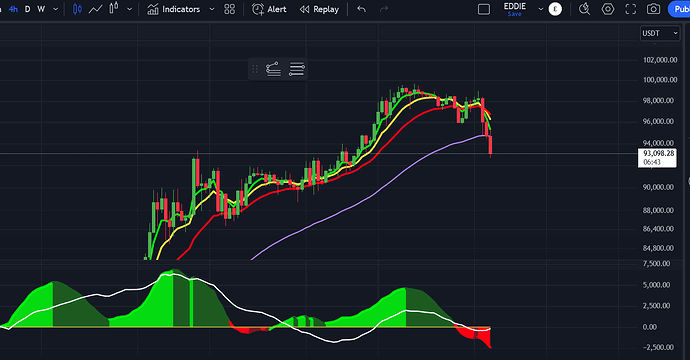
Task: Select the D daily timeframe
Action: click(27, 9)
